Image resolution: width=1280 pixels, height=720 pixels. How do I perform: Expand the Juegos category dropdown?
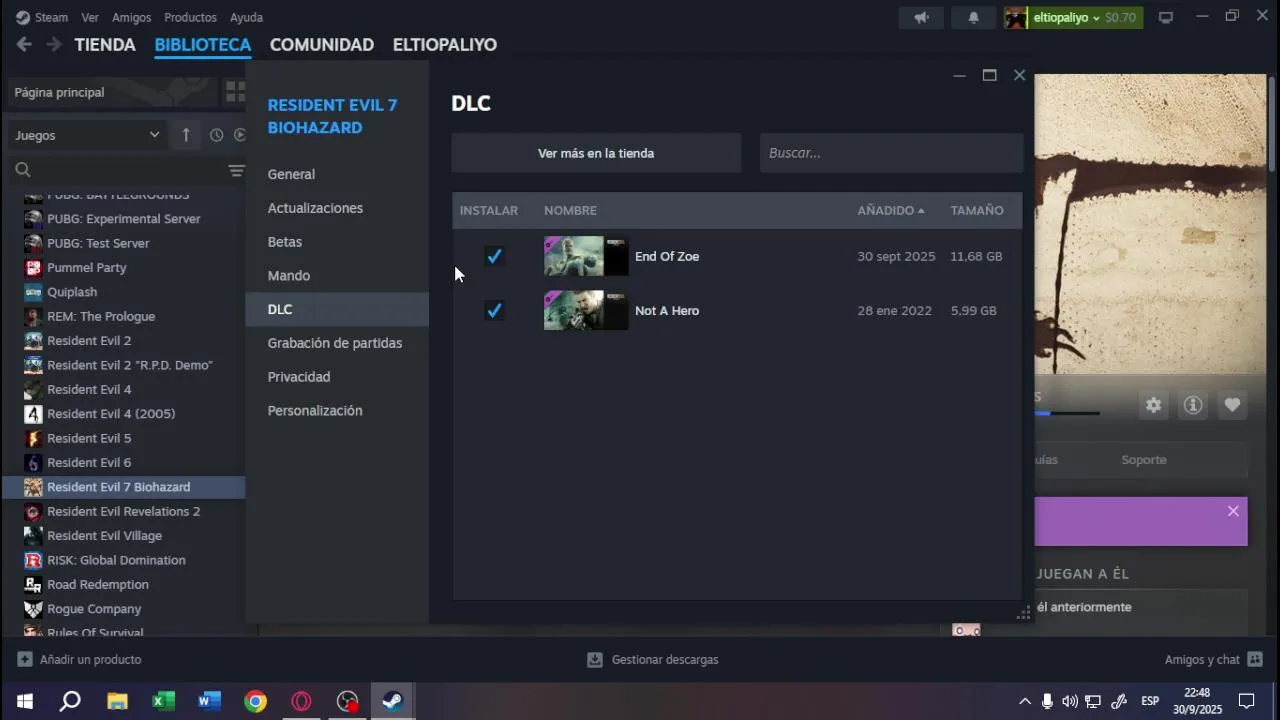[x=87, y=135]
